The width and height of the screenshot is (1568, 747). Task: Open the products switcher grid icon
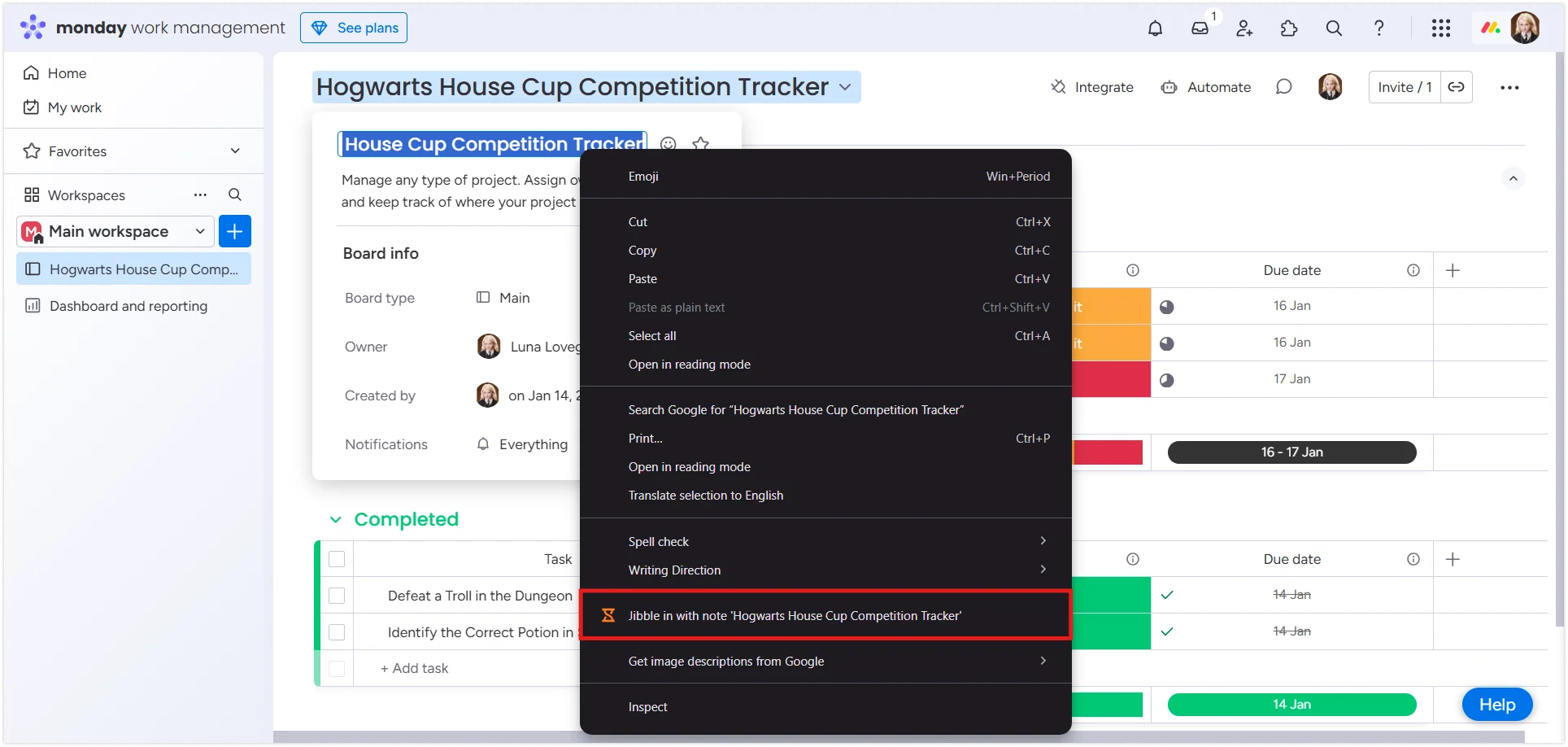click(x=1441, y=28)
